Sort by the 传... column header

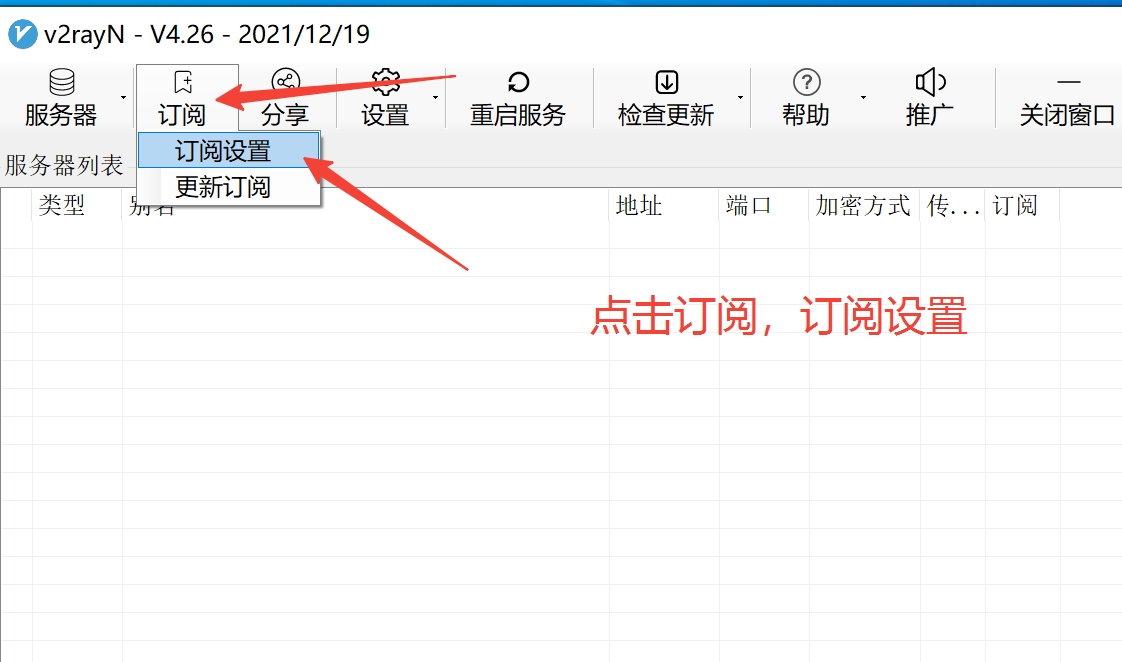pyautogui.click(x=952, y=206)
